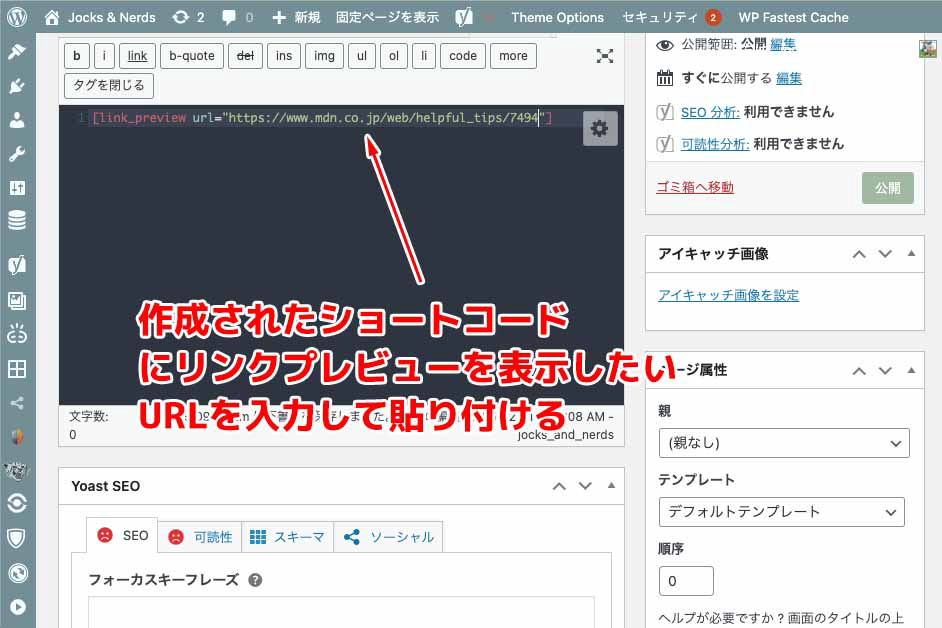Click the WordPress logo in admin bar

coord(17,17)
